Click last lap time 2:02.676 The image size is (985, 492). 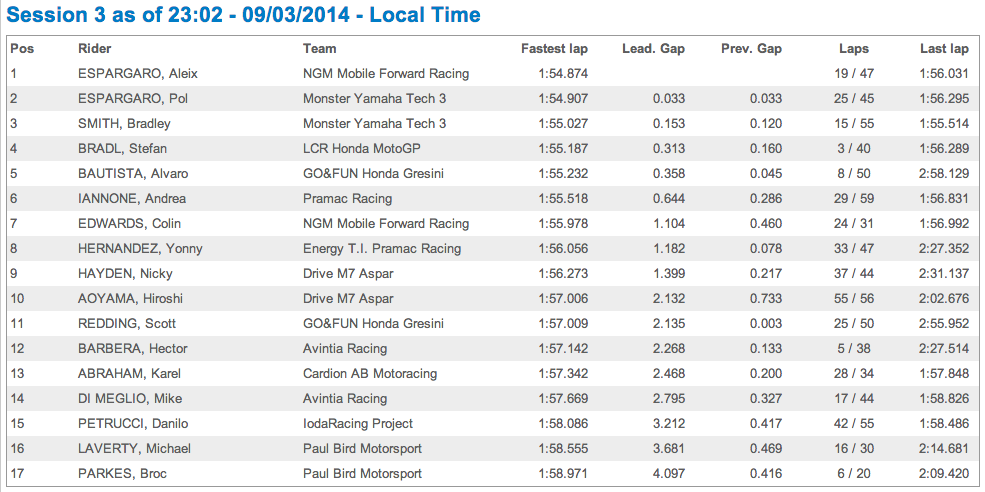point(944,298)
